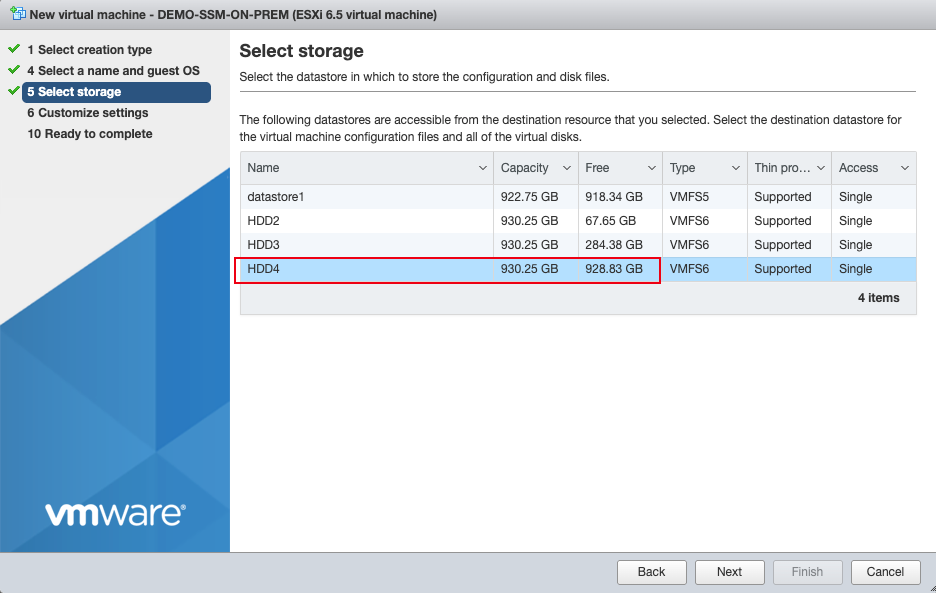The height and width of the screenshot is (593, 936).
Task: Proceed by clicking Next
Action: (x=729, y=572)
